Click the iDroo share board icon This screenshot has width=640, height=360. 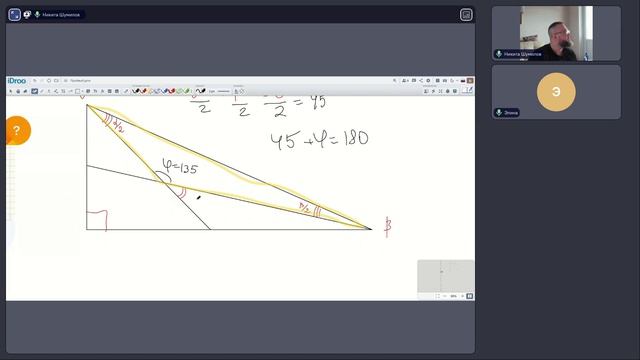[421, 80]
